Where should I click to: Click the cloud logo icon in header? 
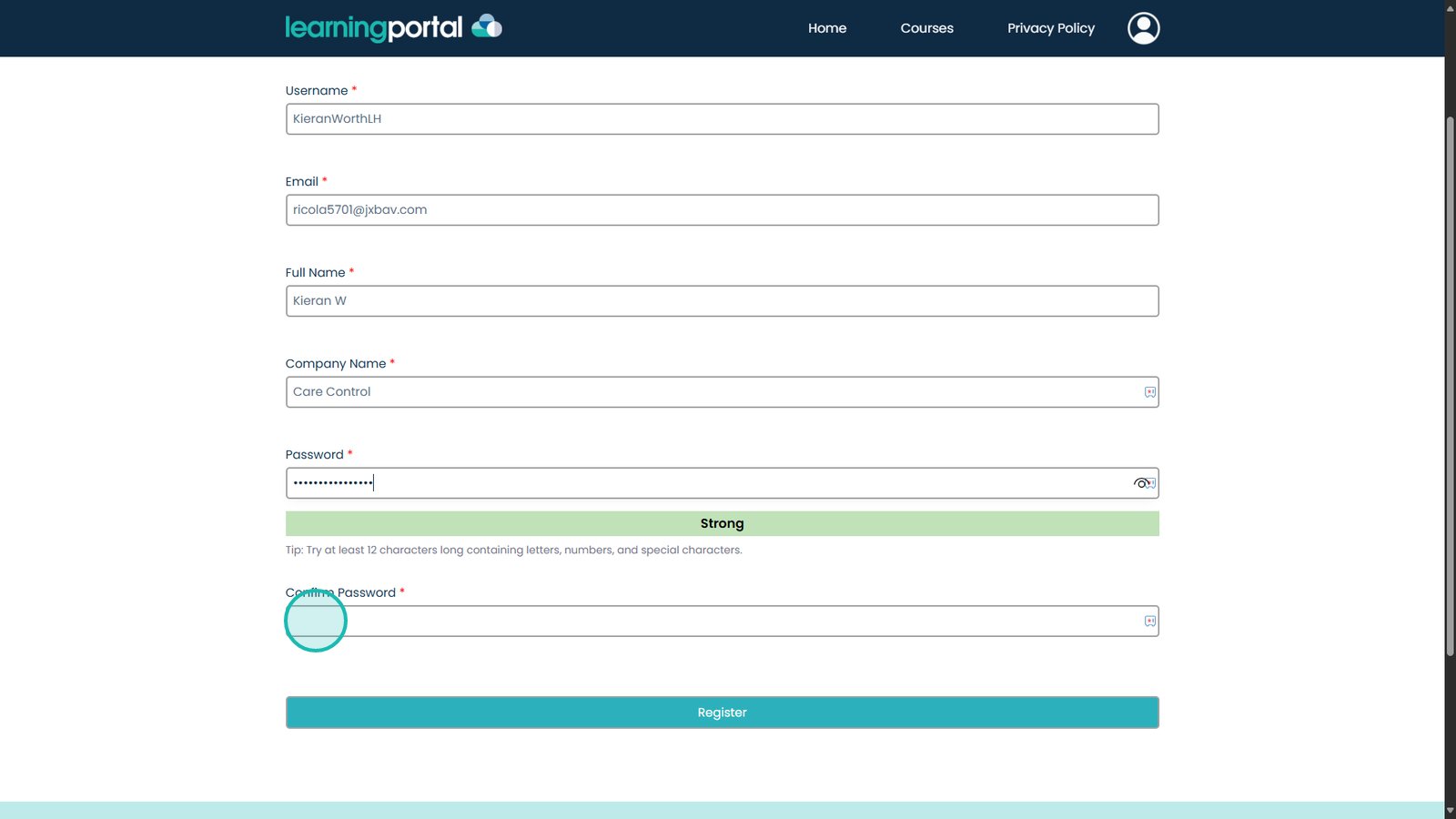click(487, 26)
